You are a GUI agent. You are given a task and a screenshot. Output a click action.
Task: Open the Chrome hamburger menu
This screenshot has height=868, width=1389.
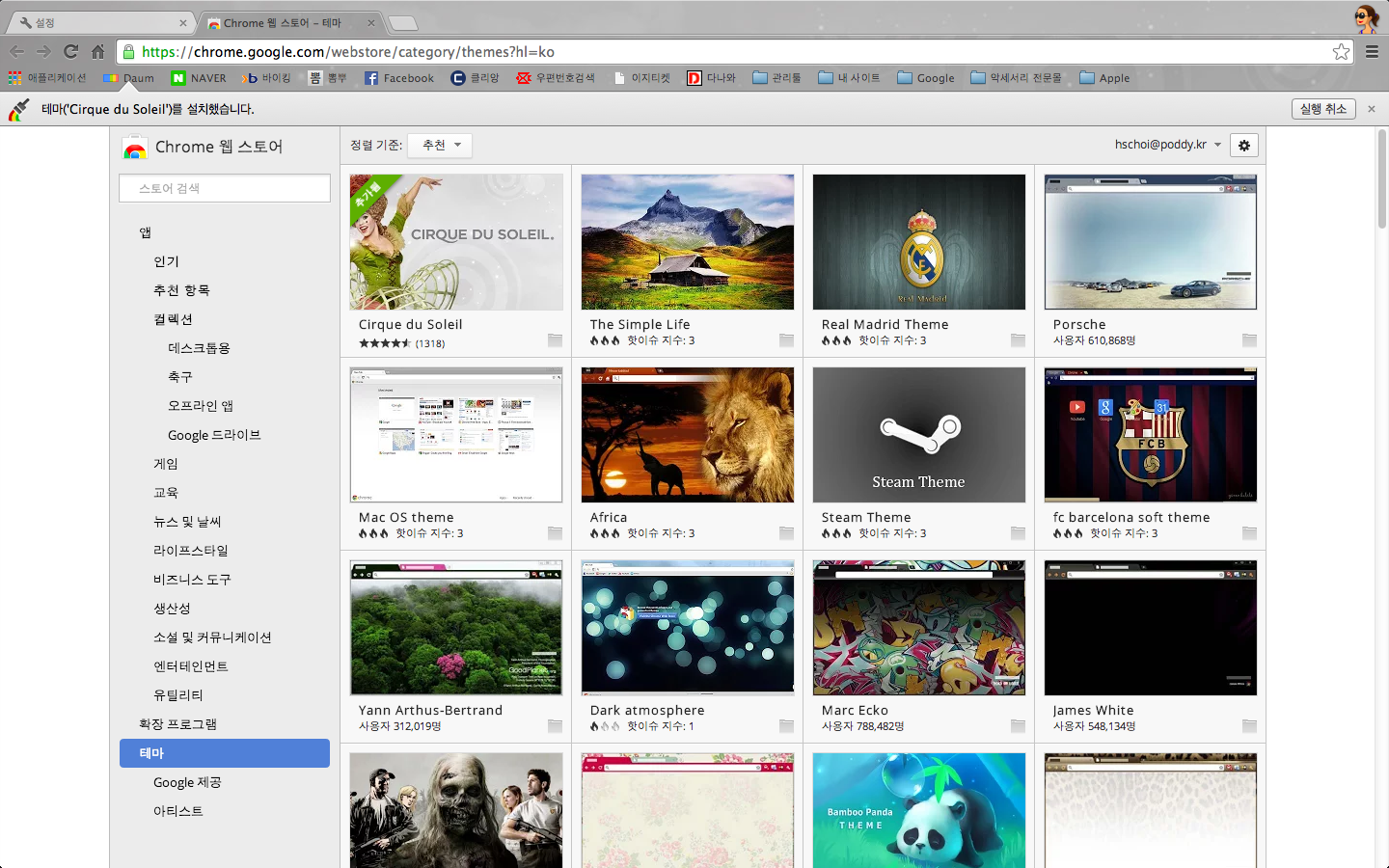(x=1372, y=52)
